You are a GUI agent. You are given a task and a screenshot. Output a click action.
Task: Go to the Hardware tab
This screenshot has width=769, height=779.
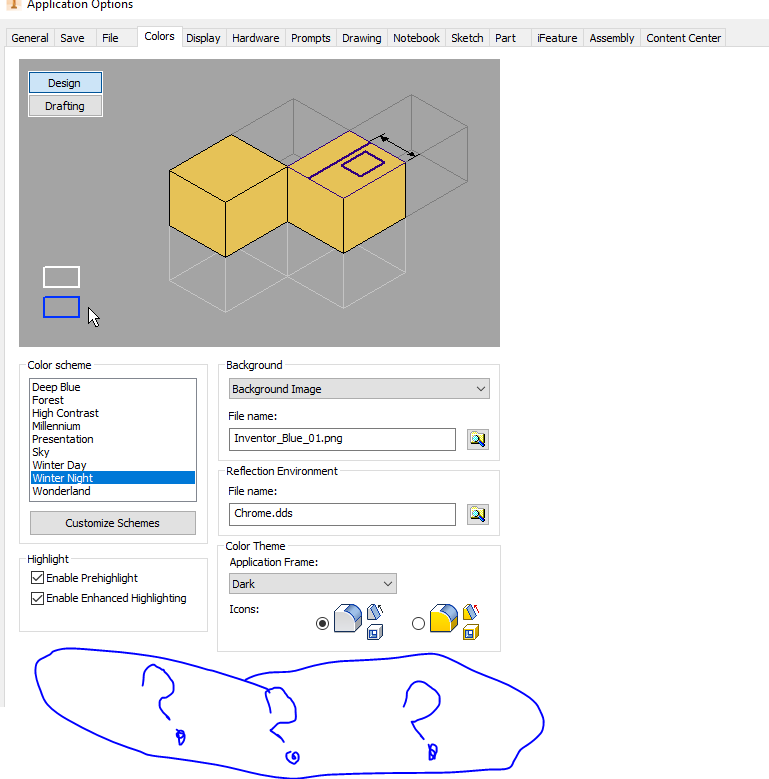[x=256, y=38]
